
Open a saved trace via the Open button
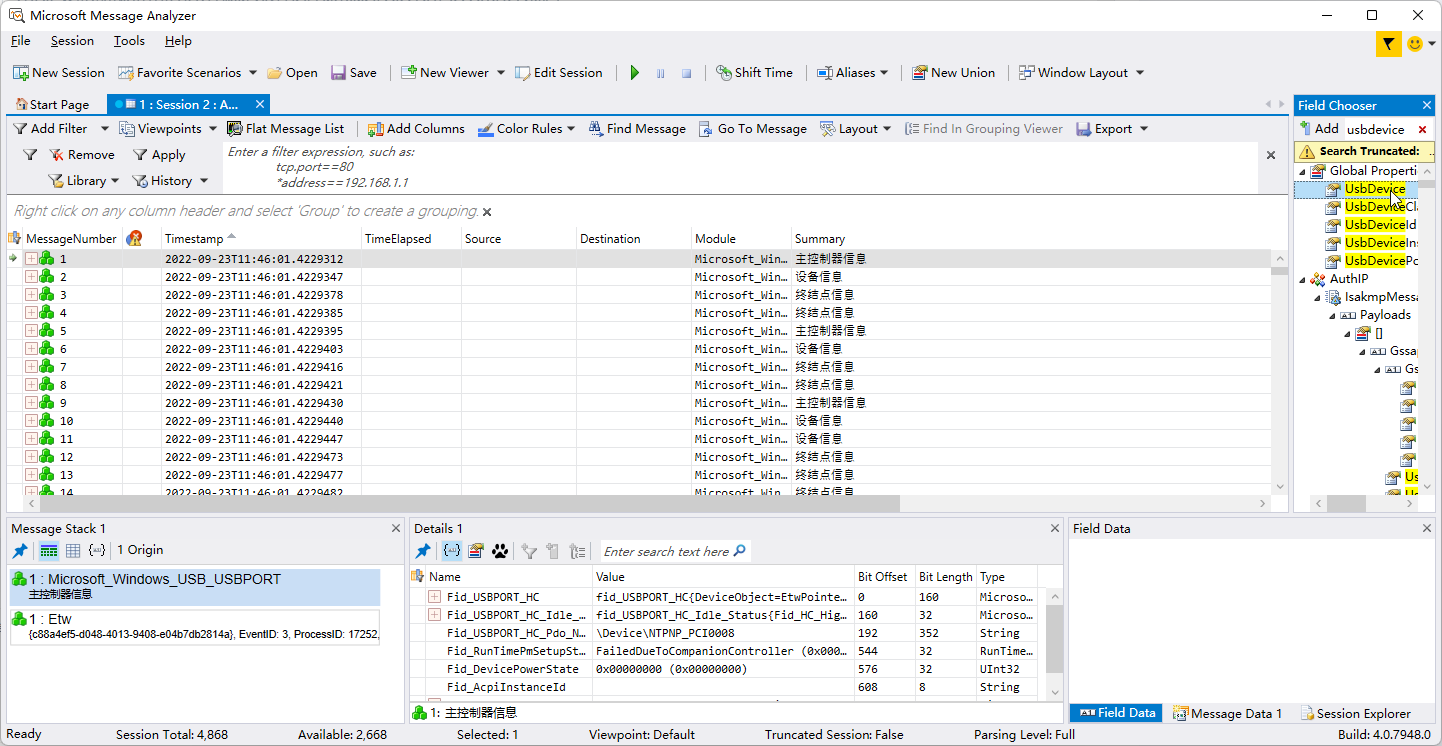292,73
